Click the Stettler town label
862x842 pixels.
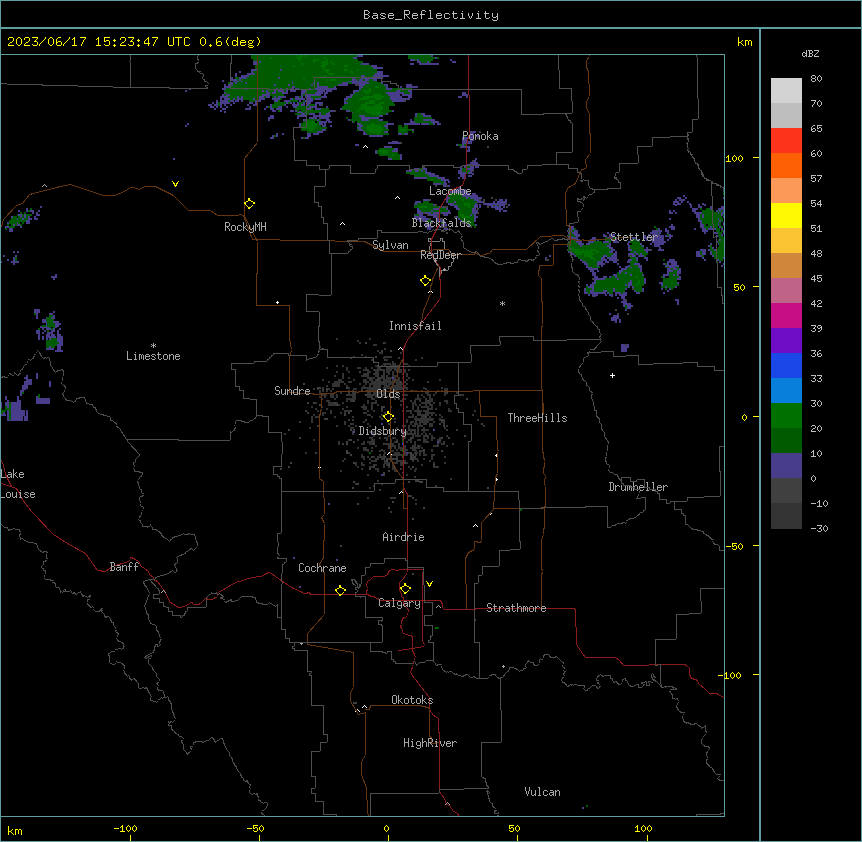pyautogui.click(x=634, y=237)
